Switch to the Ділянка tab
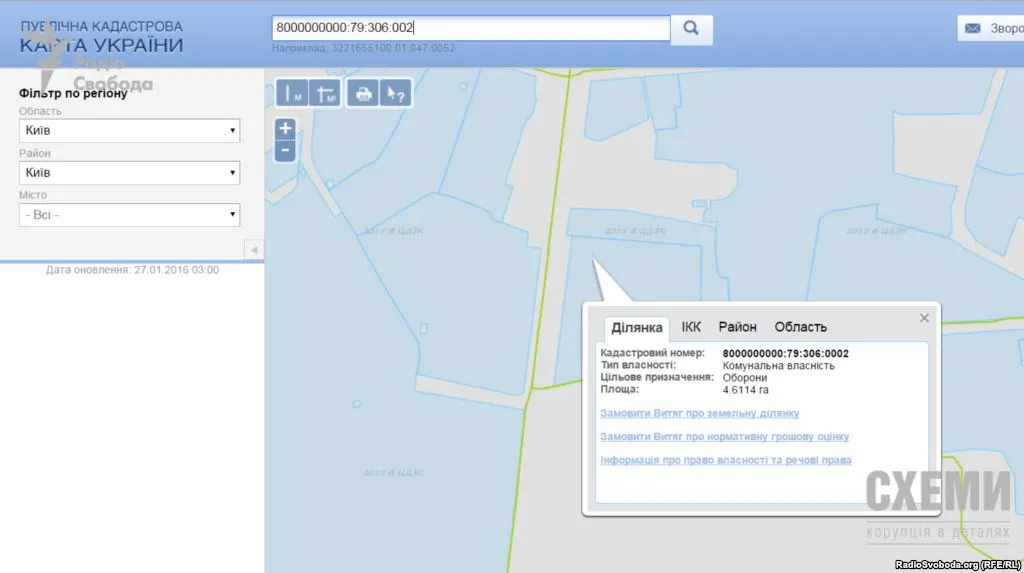The height and width of the screenshot is (573, 1024). click(x=637, y=327)
